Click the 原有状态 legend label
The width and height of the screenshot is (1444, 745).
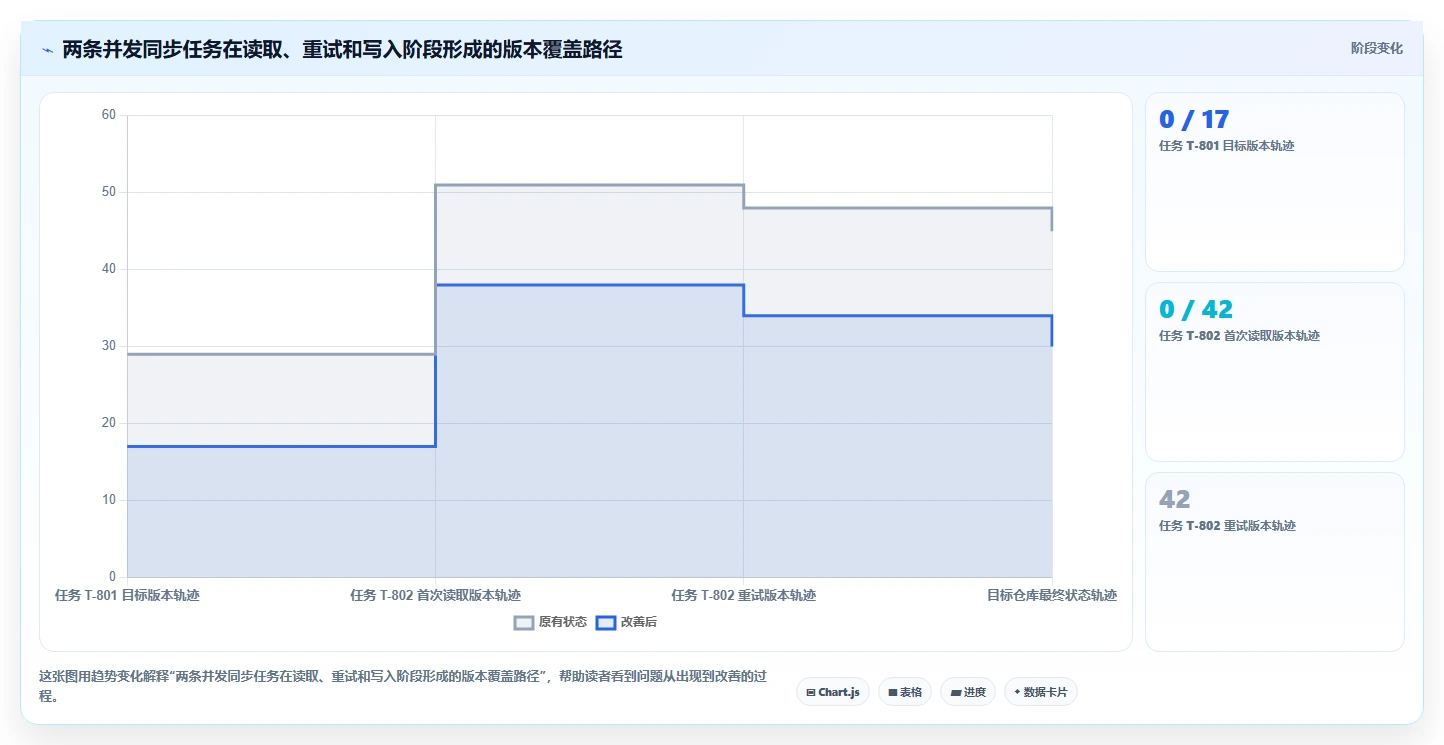[563, 622]
